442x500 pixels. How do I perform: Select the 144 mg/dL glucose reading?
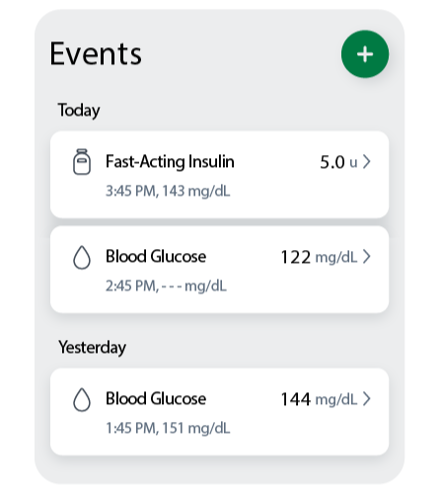pos(319,399)
